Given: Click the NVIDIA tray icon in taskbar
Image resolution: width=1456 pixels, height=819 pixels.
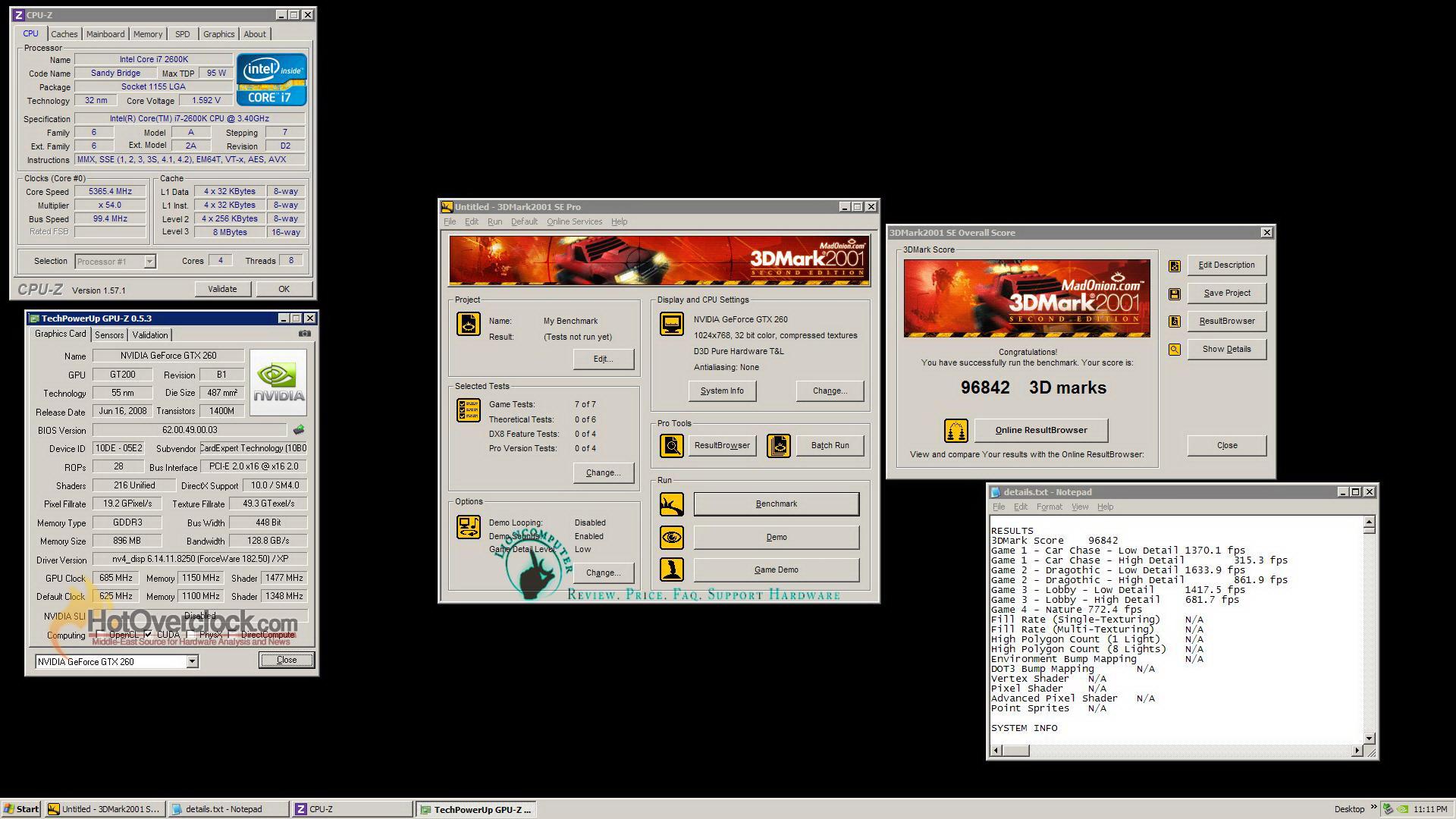Looking at the screenshot, I should [1403, 809].
